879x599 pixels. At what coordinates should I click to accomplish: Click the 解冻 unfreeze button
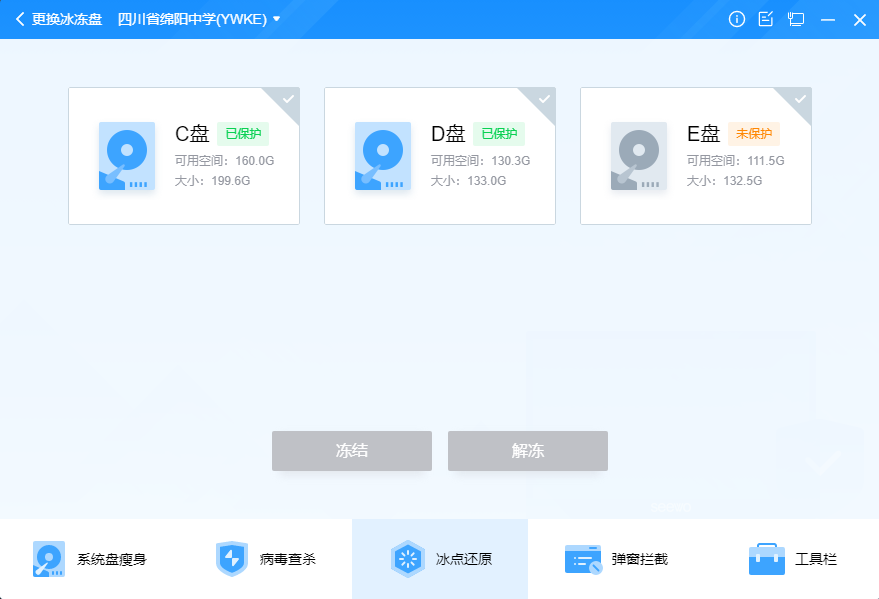click(527, 451)
